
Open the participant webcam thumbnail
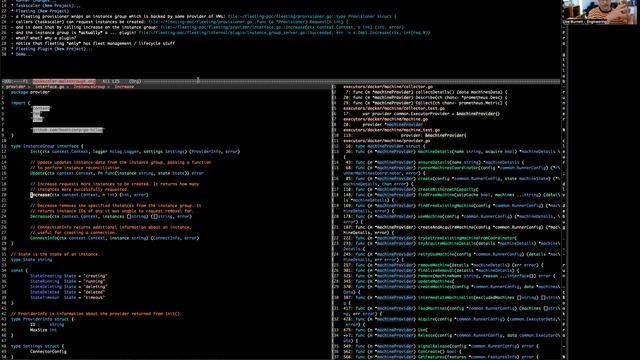599,12
